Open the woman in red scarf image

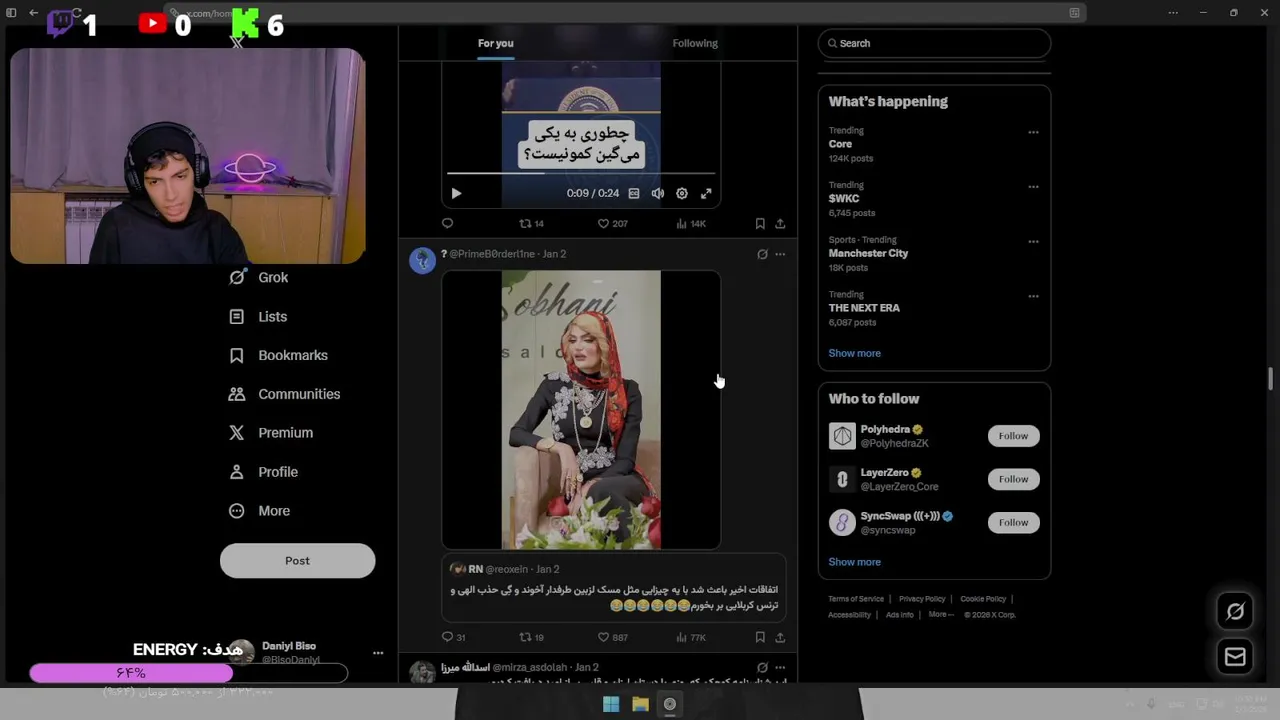click(581, 410)
